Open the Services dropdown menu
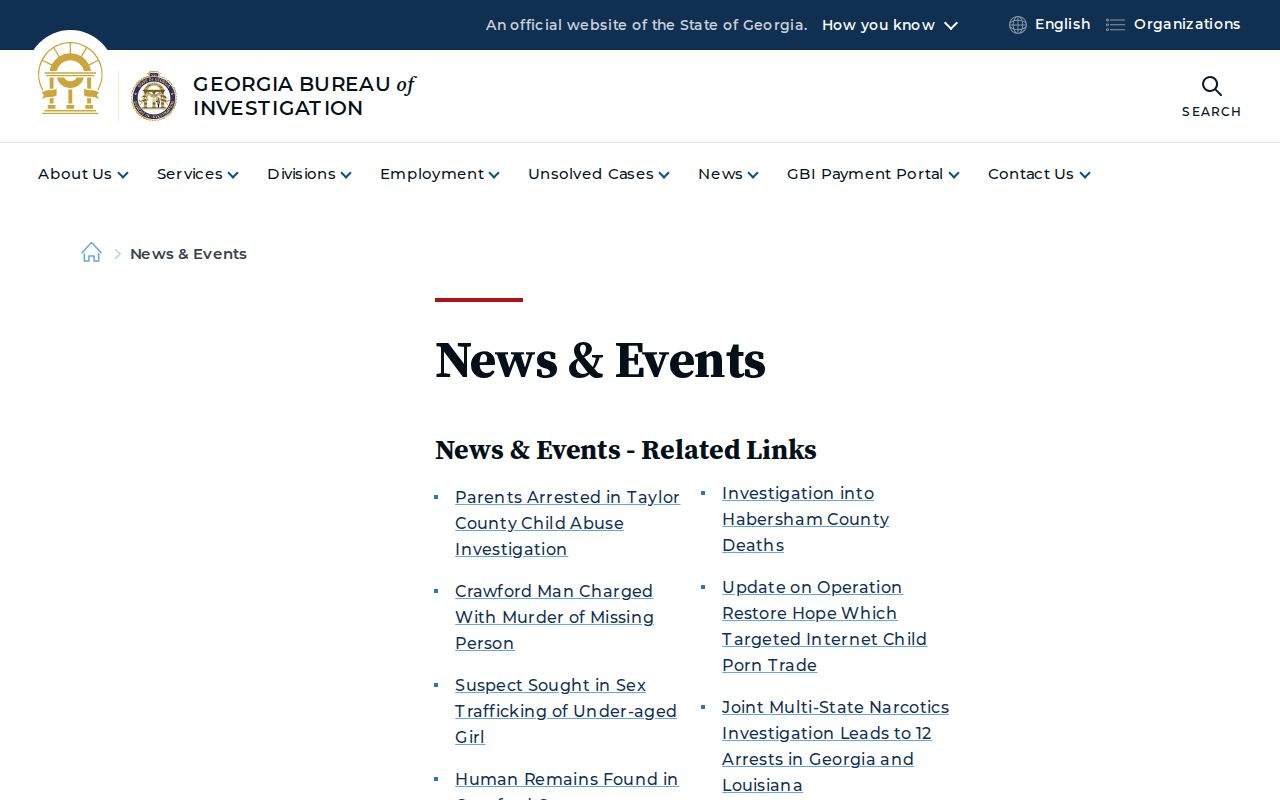The height and width of the screenshot is (800, 1280). click(197, 174)
